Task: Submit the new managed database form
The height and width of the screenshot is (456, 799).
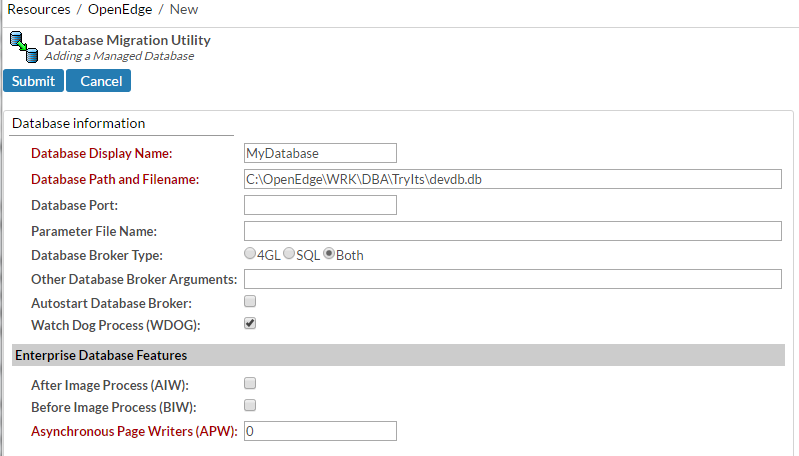Action: click(x=33, y=81)
